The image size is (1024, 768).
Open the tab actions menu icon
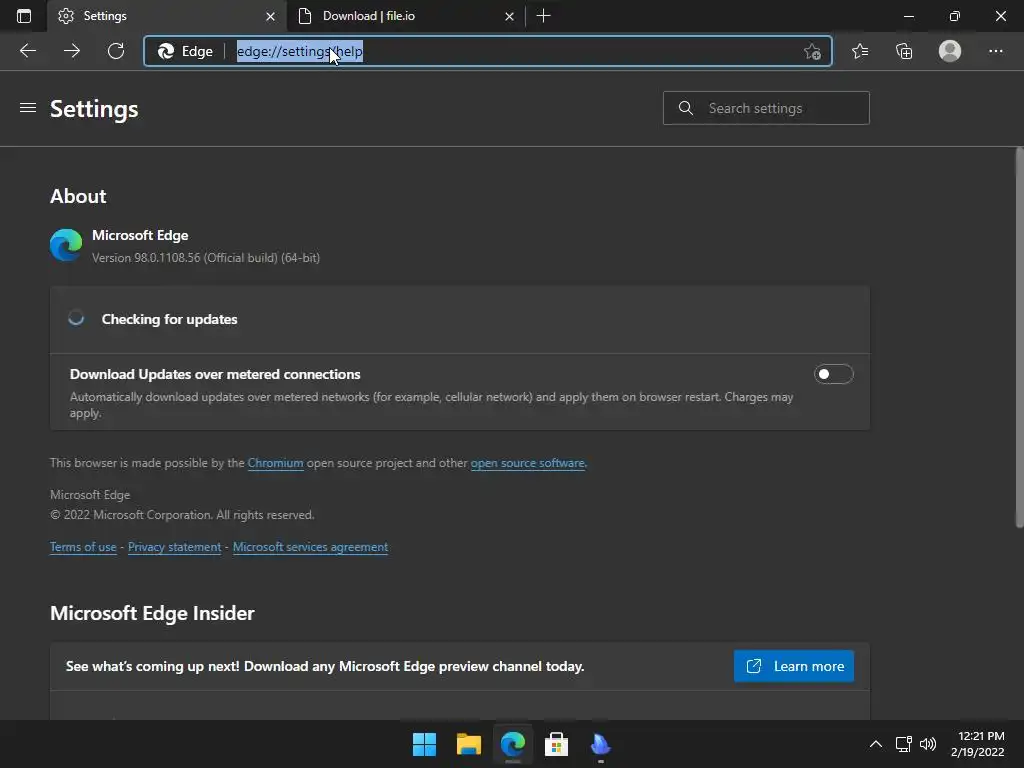point(24,16)
